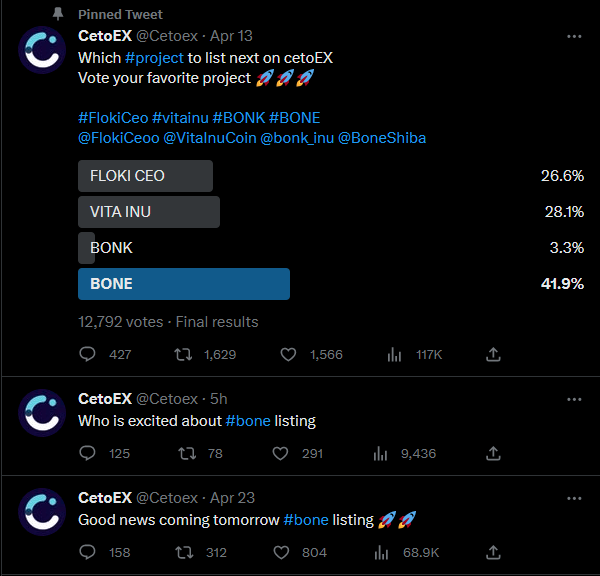
Task: Click the VITA INU poll result bar
Action: pos(148,212)
